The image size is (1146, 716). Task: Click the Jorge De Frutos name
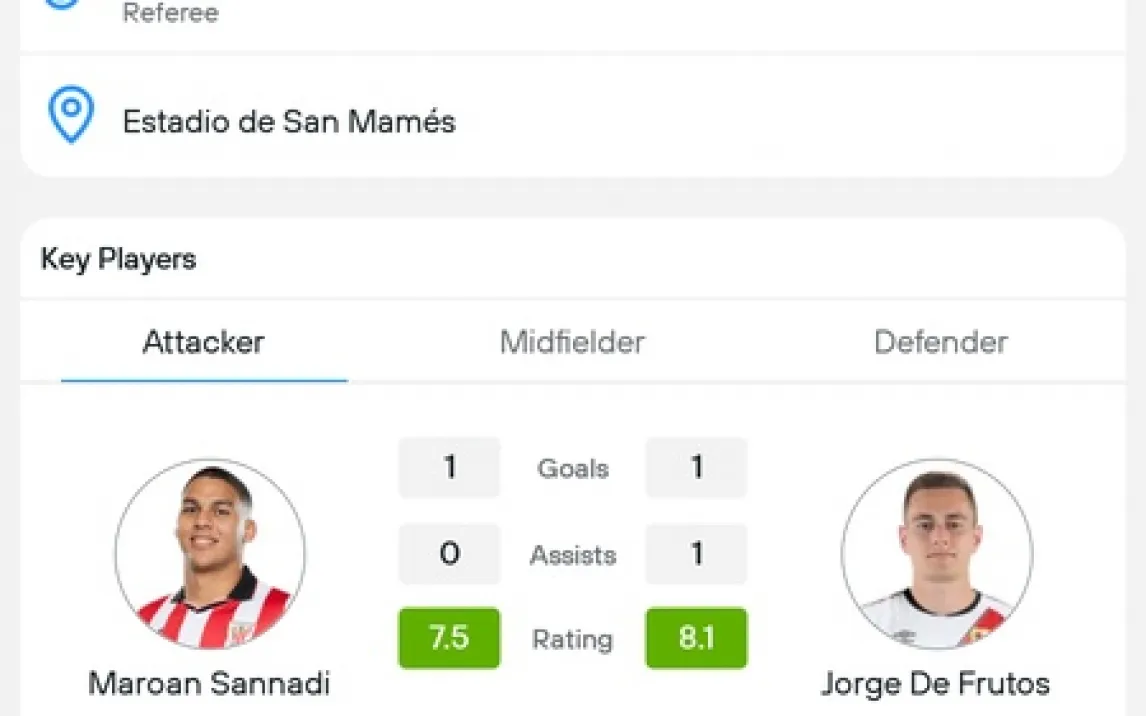(935, 684)
